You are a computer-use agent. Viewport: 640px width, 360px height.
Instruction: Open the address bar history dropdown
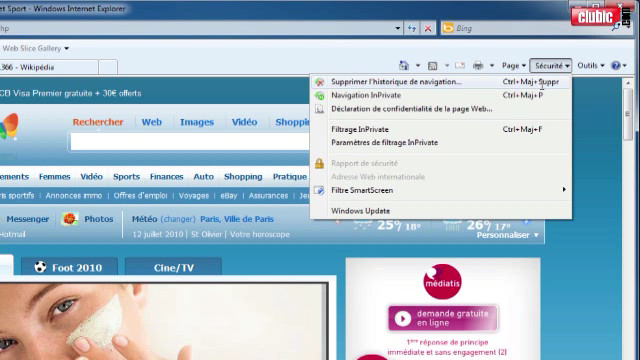tap(398, 28)
